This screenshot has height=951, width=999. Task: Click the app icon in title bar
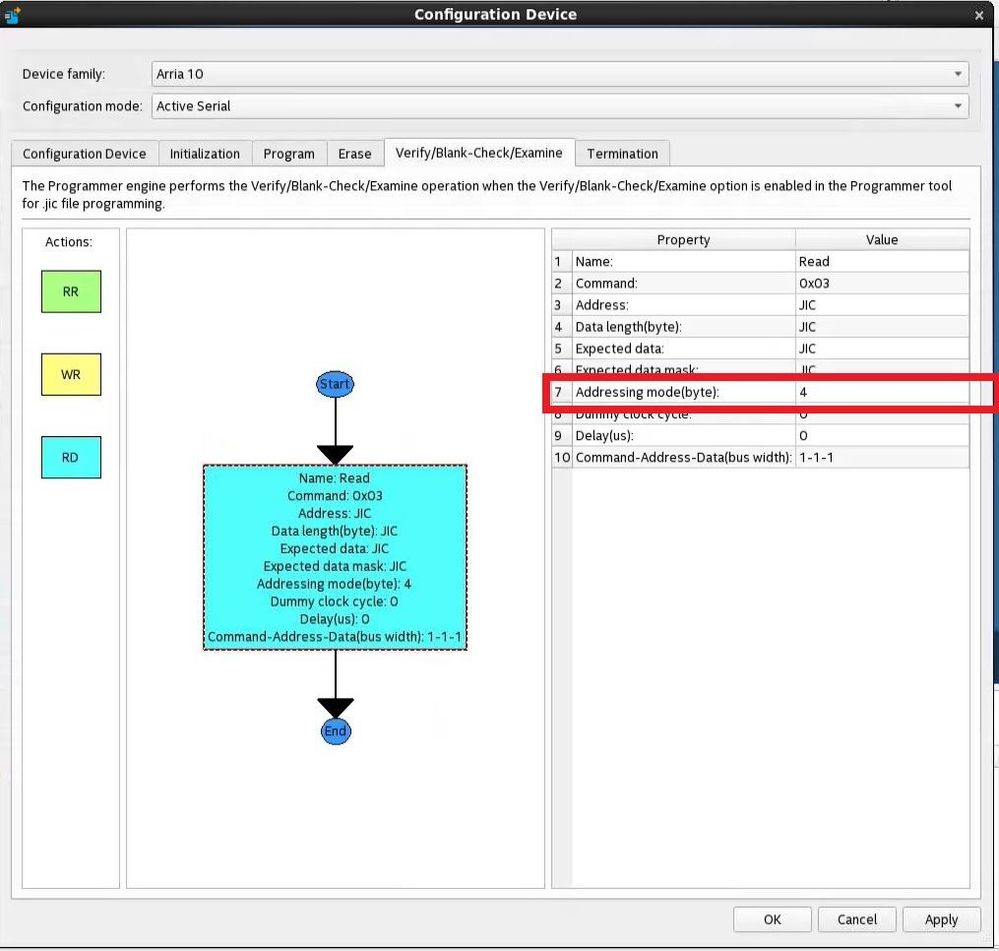(12, 15)
